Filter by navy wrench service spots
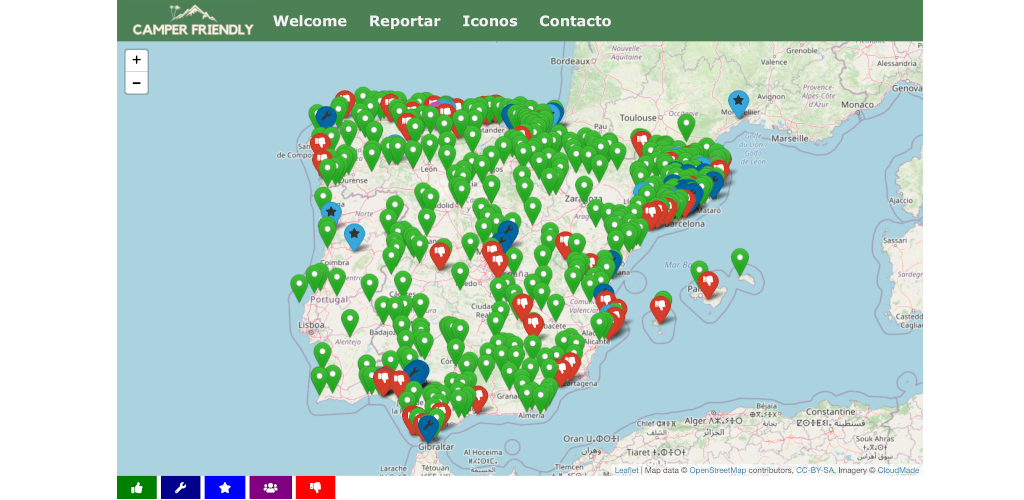The width and height of the screenshot is (1024, 500). (180, 488)
